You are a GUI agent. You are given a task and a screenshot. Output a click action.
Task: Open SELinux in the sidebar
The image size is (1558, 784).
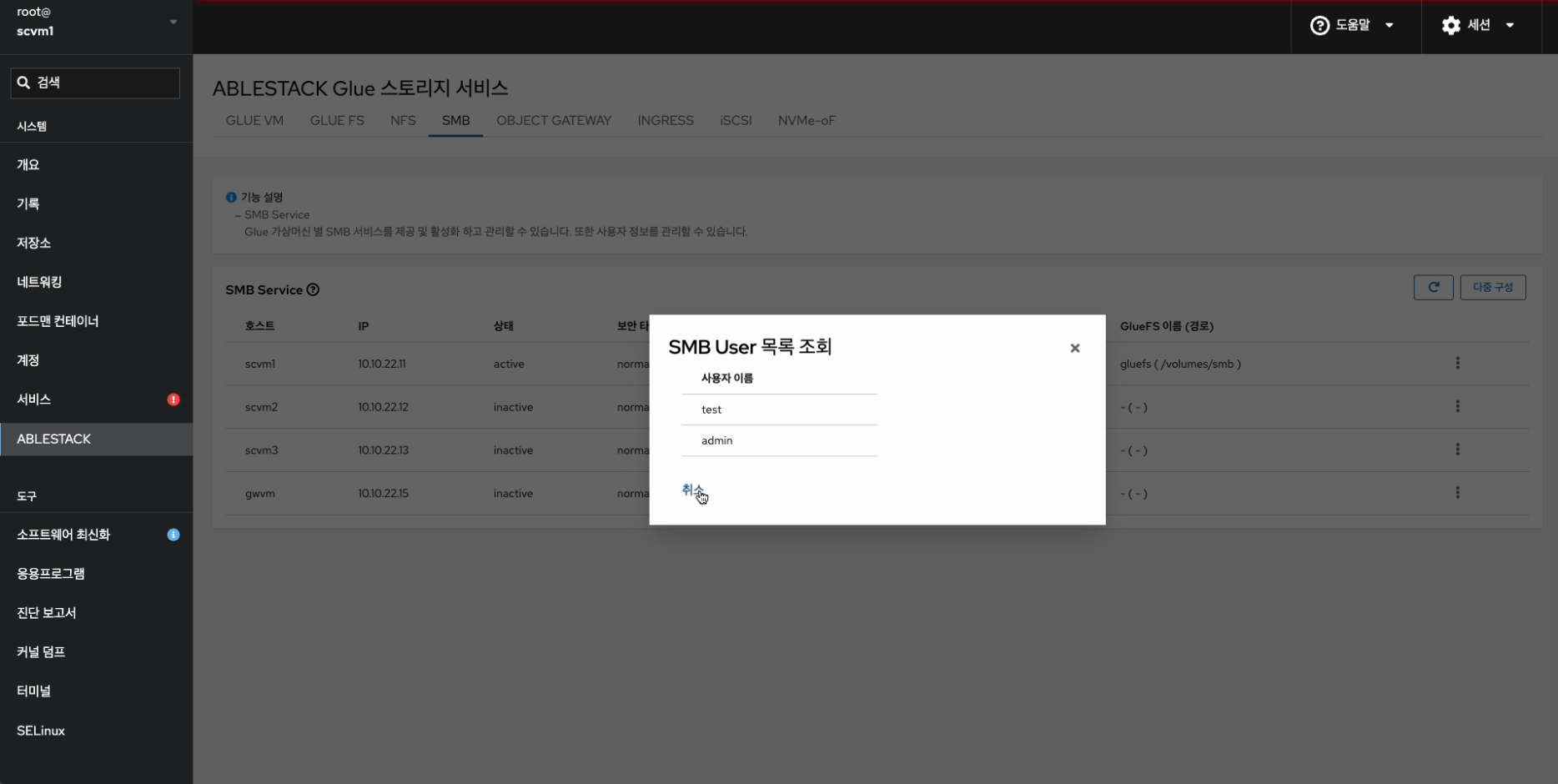(x=97, y=731)
